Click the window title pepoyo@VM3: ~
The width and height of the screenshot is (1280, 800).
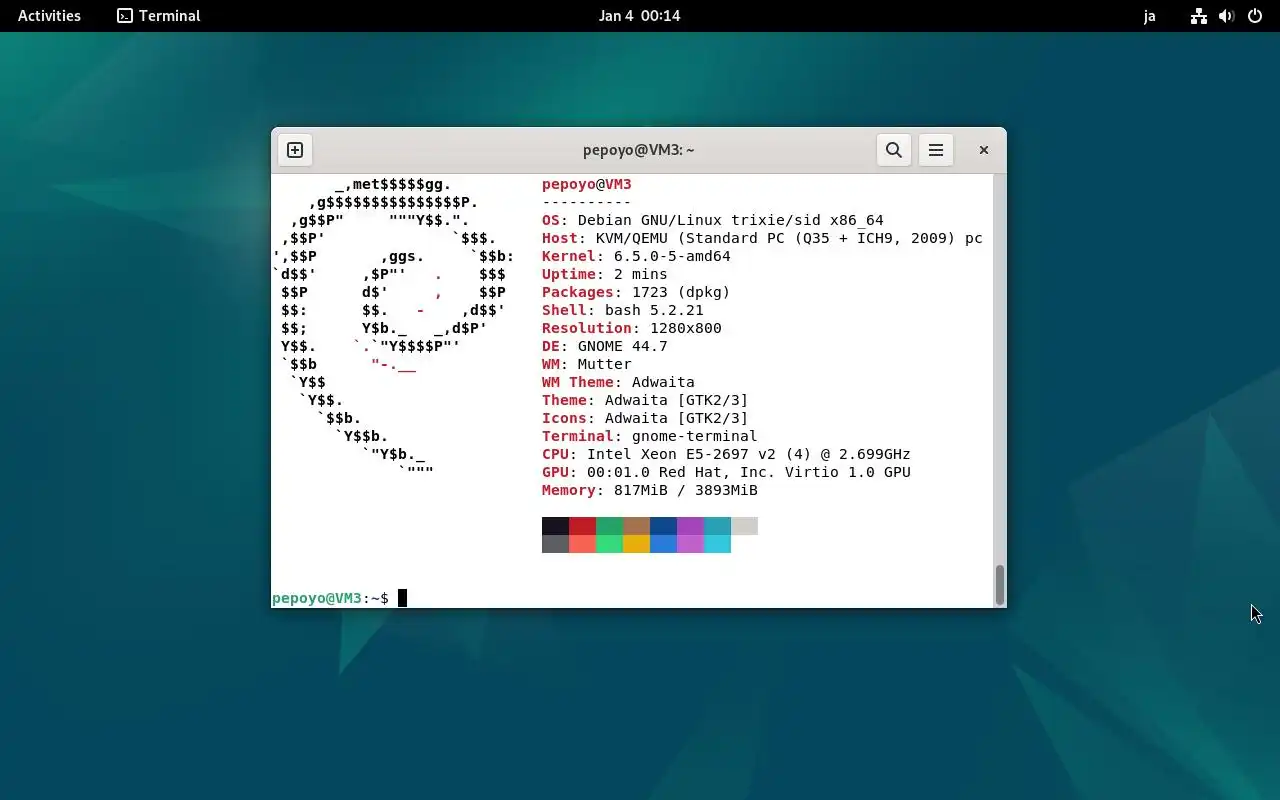pyautogui.click(x=639, y=150)
